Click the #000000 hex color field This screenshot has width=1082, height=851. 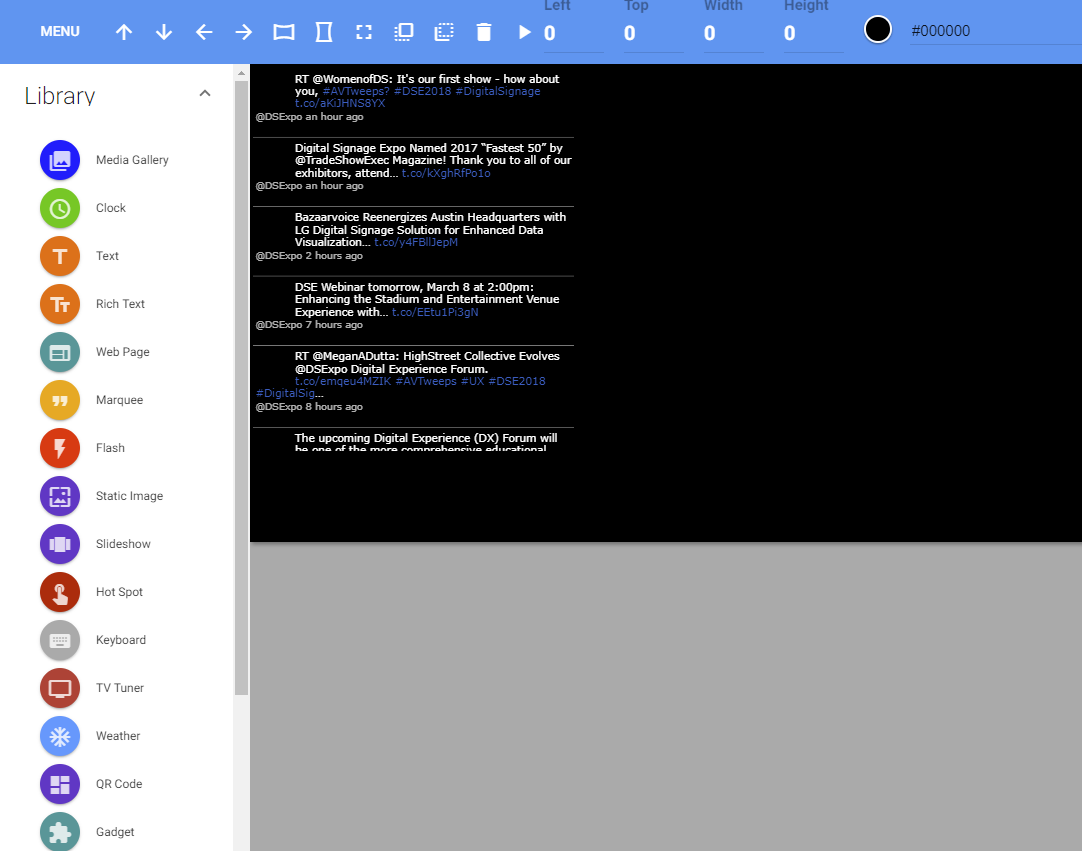pyautogui.click(x=996, y=31)
